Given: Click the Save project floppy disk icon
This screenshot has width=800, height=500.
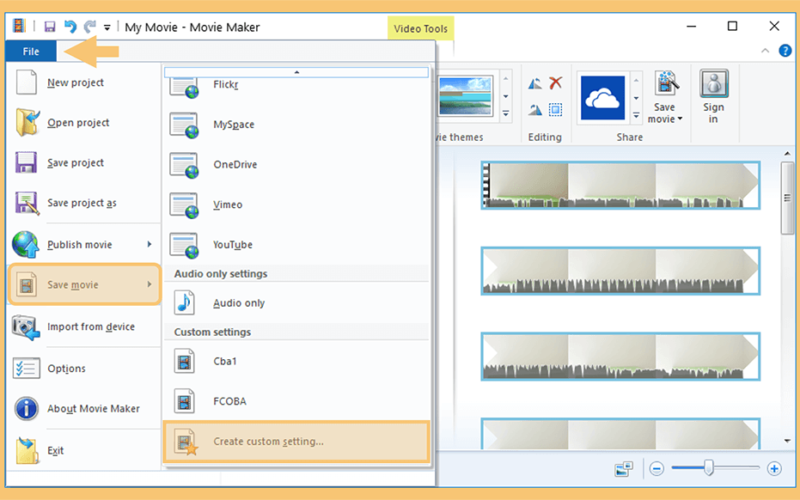Looking at the screenshot, I should coord(26,163).
